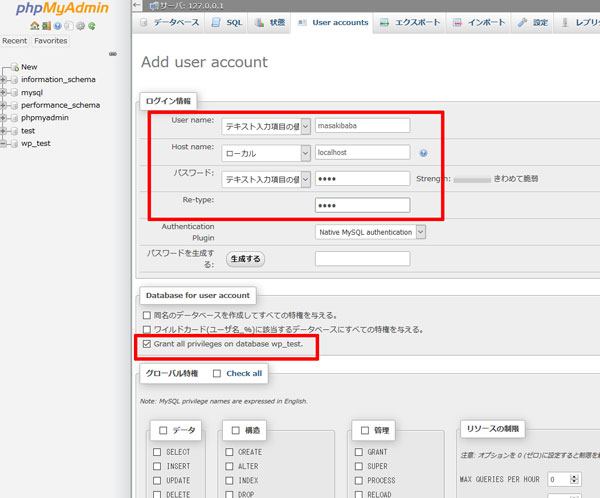Viewport: 600px width, 498px height.
Task: Click the information_schema database icon
Action: tap(15, 80)
